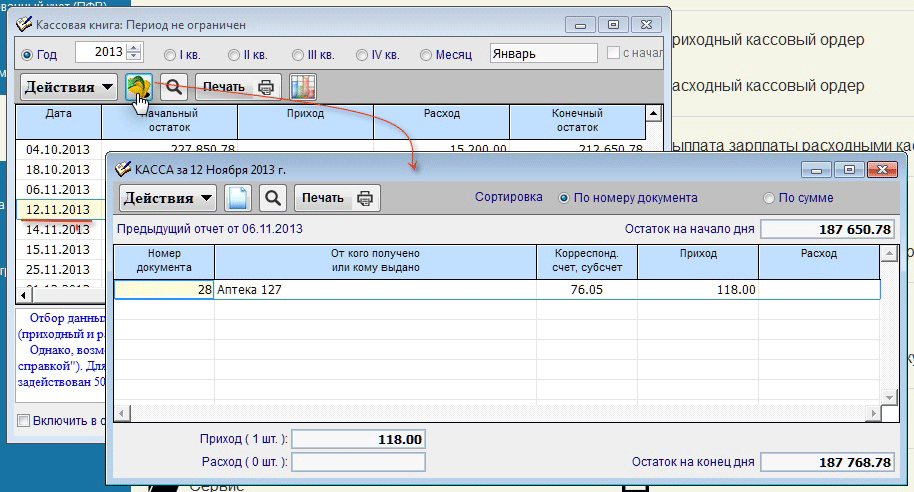Select the date row 06.11.2013
This screenshot has height=492, width=914.
pos(58,189)
